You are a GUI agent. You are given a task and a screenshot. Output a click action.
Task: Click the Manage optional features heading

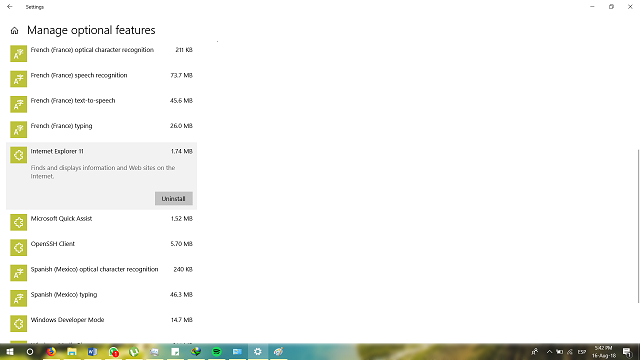(x=91, y=30)
